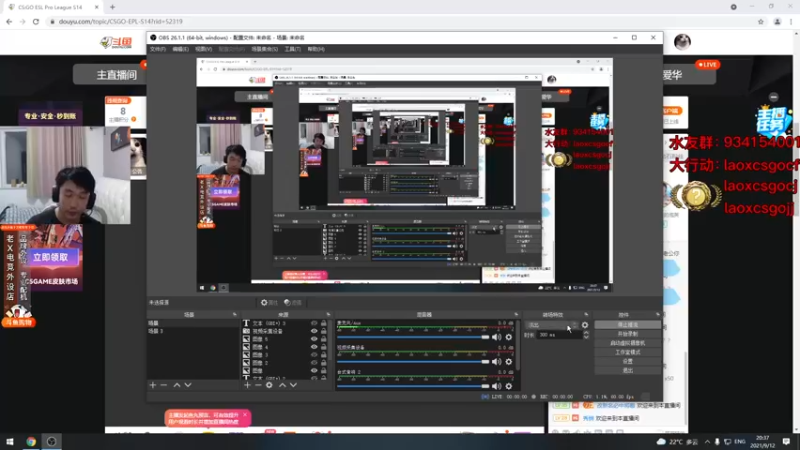
Task: Open the 帮助(H) menu in OBS
Action: click(316, 49)
